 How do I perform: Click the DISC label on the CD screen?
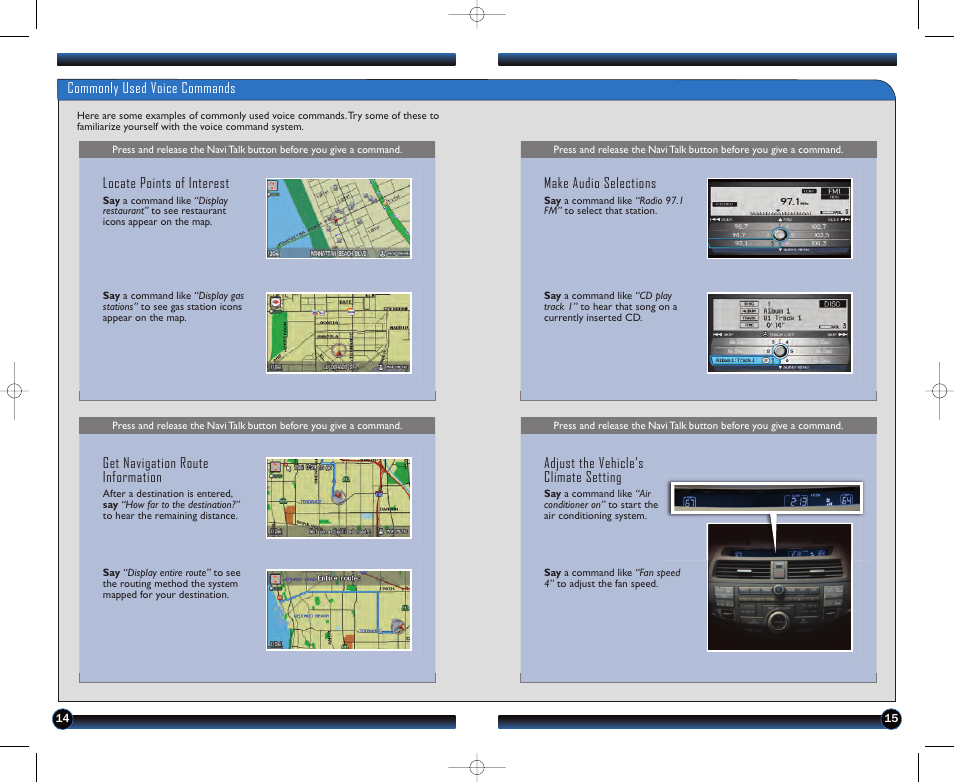(832, 304)
